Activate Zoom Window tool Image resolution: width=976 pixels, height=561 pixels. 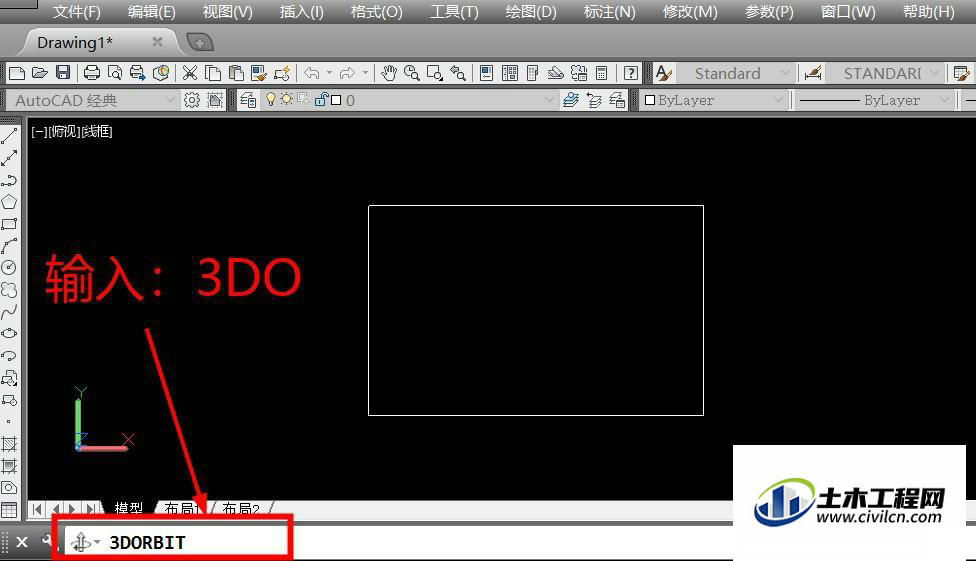434,73
